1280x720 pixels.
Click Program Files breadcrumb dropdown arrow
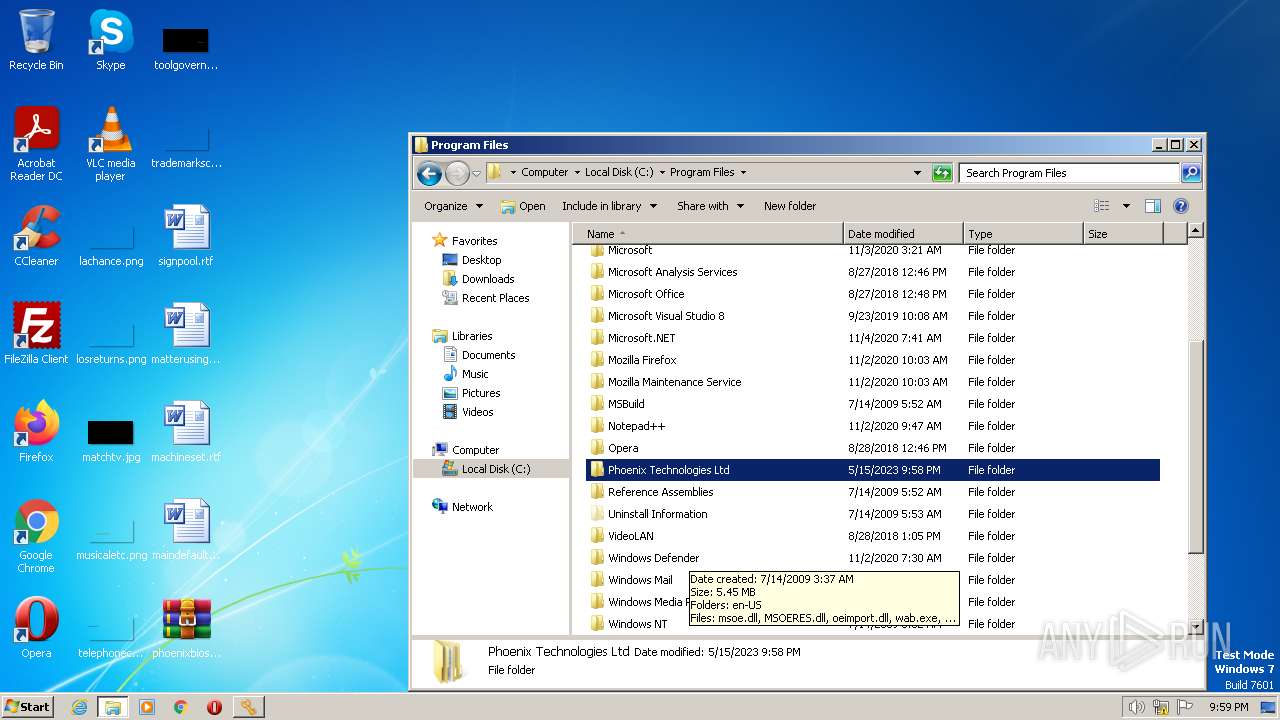coord(743,173)
